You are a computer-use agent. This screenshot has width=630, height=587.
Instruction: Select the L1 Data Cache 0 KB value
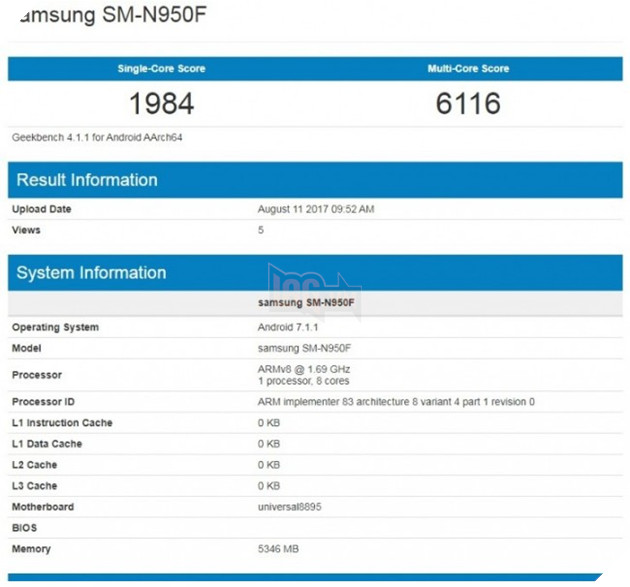(269, 444)
